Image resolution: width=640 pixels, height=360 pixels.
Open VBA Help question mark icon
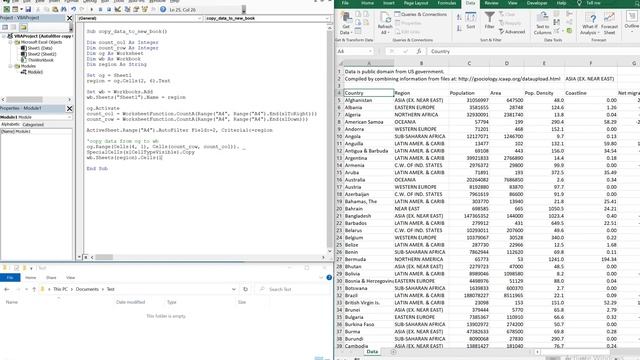tap(163, 9)
